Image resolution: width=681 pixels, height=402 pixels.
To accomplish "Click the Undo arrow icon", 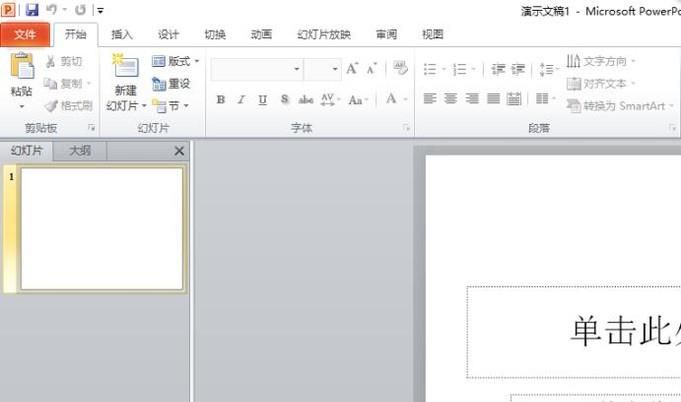I will (x=52, y=10).
